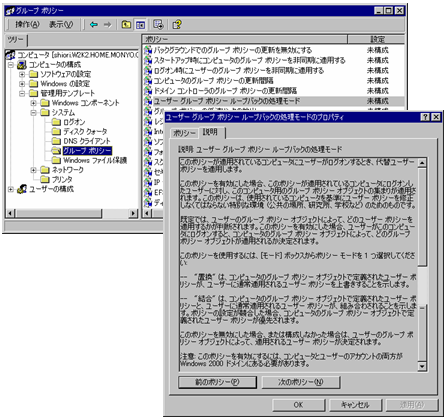The image size is (446, 418).
Task: Click the Back arrow toolbar icon
Action: (x=94, y=24)
